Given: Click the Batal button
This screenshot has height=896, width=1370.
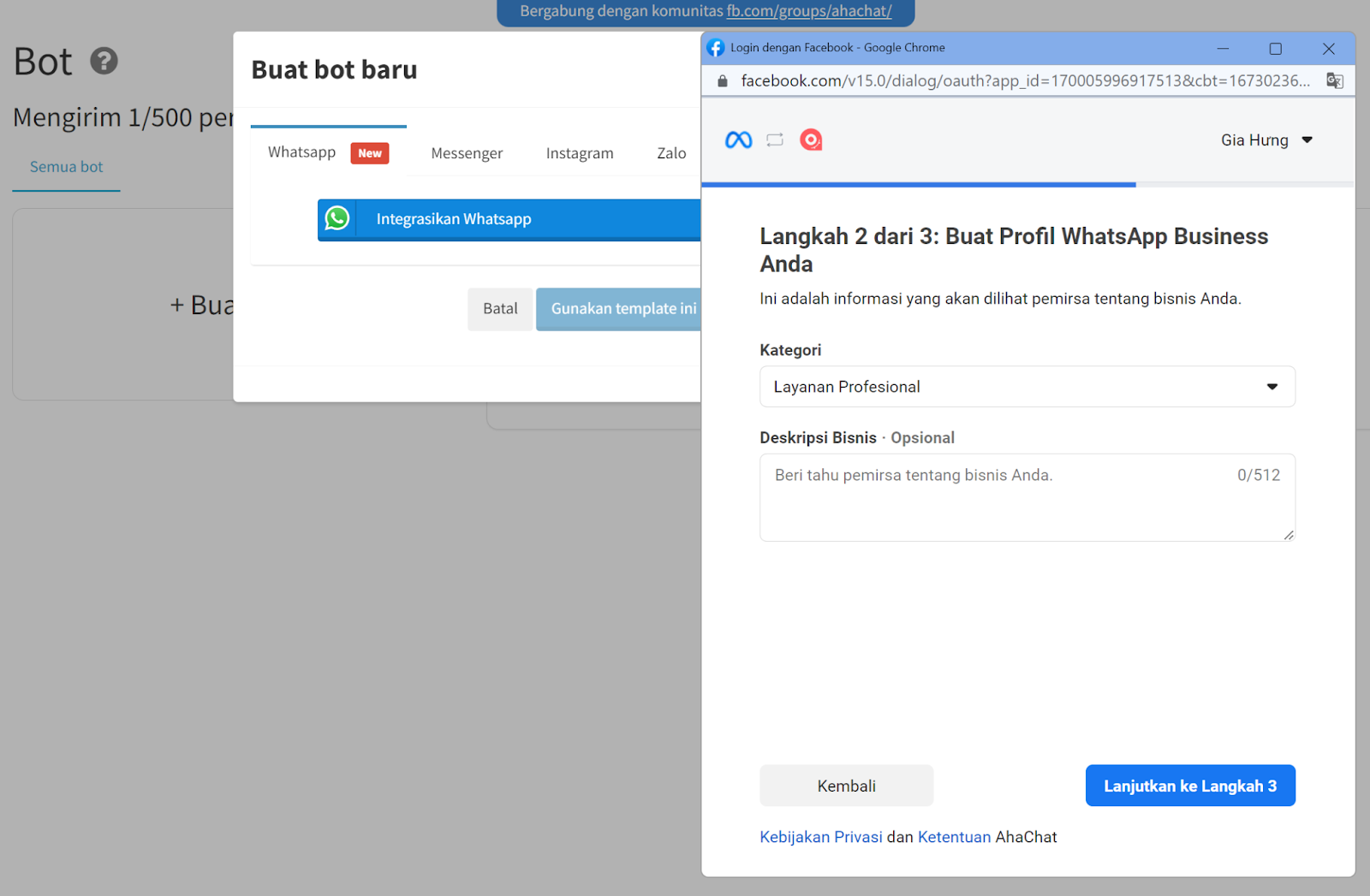Looking at the screenshot, I should (500, 309).
